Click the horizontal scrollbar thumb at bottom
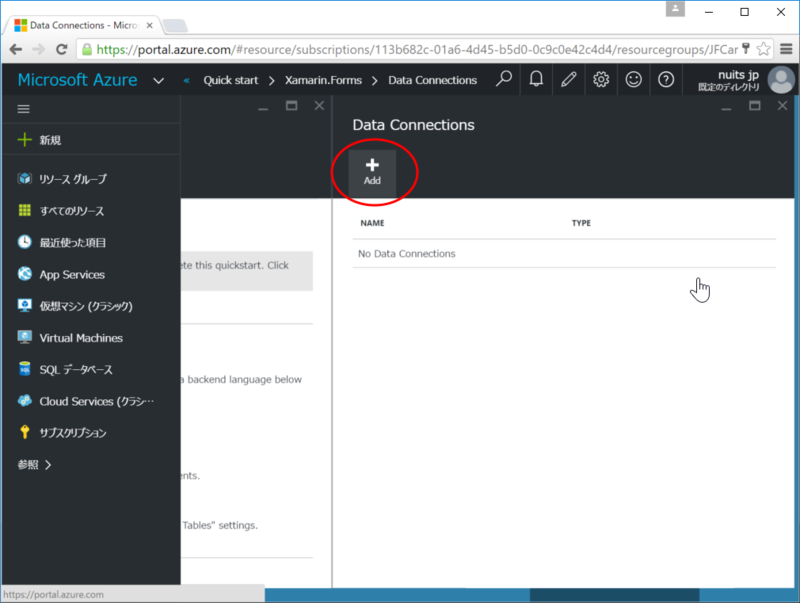Image resolution: width=800 pixels, height=603 pixels. [x=614, y=595]
